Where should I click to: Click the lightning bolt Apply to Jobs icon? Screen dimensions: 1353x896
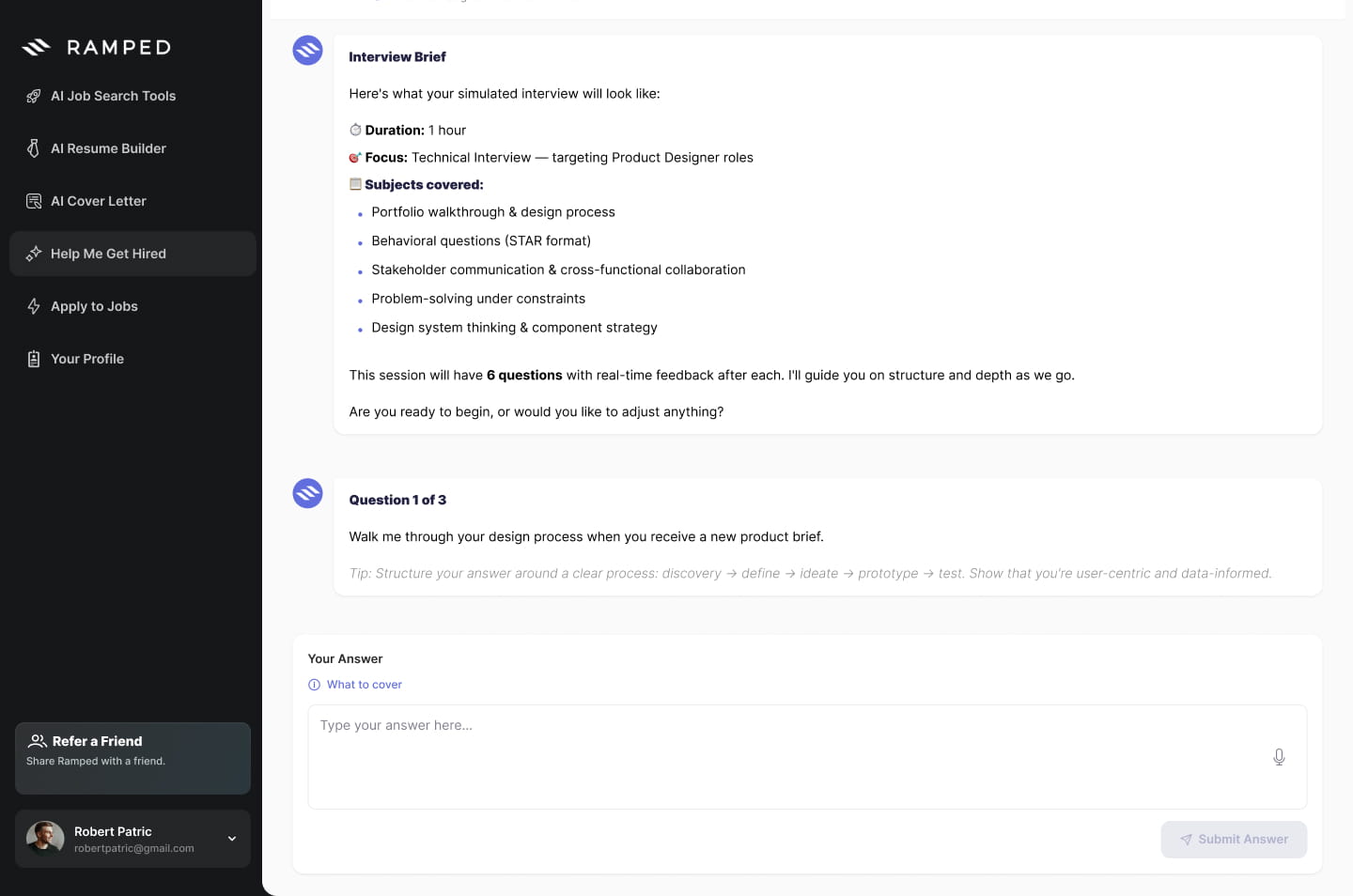34,306
